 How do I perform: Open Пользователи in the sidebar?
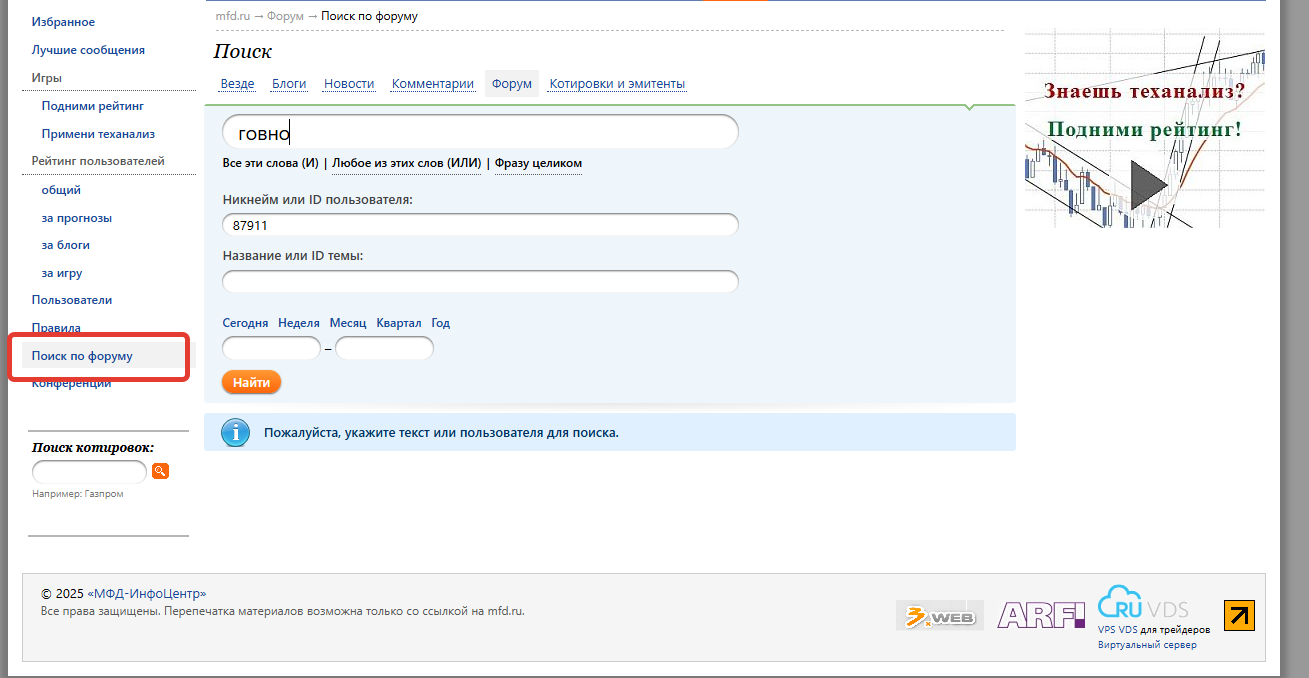(x=72, y=300)
